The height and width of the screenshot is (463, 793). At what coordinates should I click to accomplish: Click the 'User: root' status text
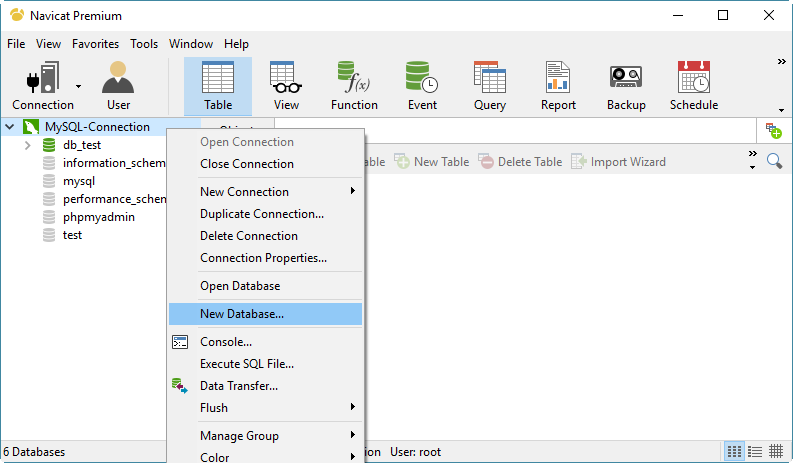coord(415,452)
